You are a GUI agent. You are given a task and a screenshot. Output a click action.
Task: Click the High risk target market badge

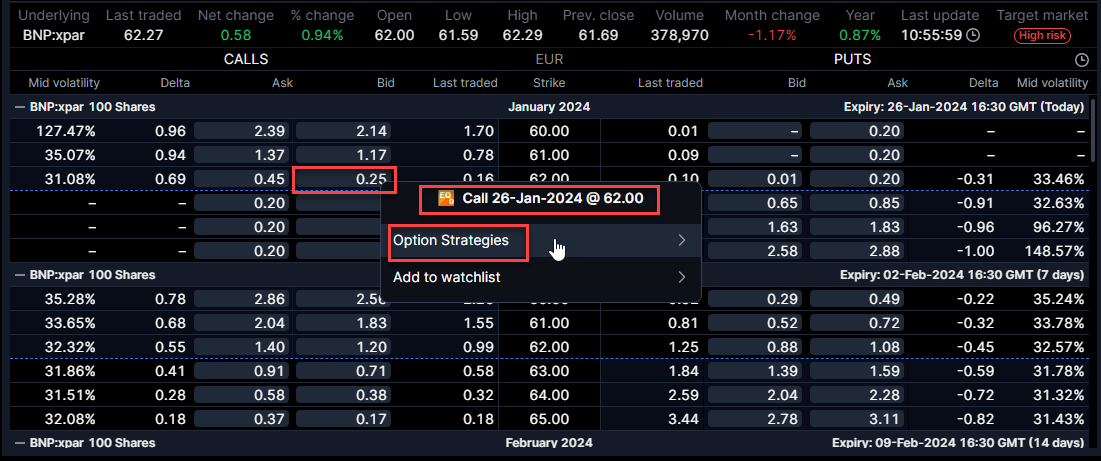coord(1042,35)
